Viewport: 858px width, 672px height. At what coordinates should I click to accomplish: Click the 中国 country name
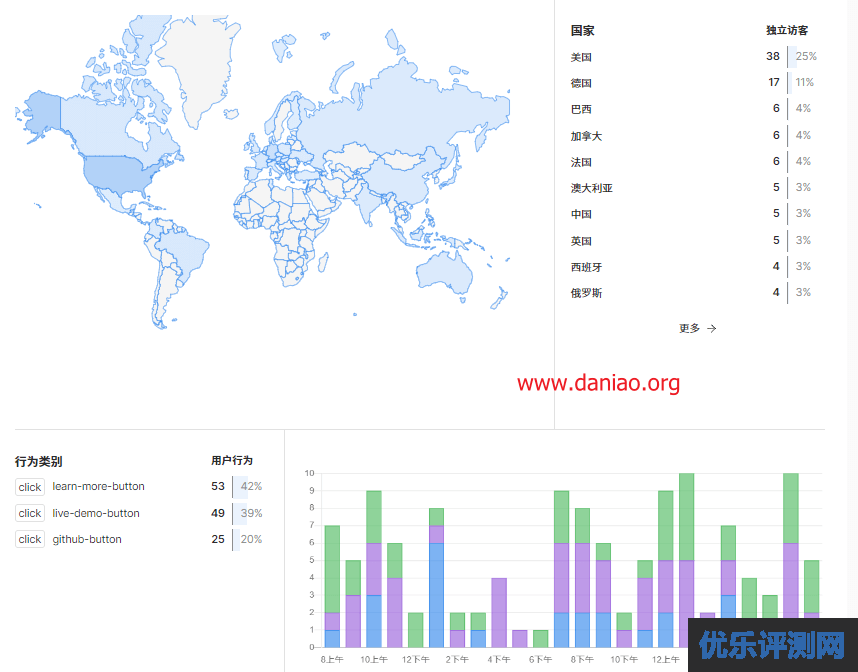point(581,214)
